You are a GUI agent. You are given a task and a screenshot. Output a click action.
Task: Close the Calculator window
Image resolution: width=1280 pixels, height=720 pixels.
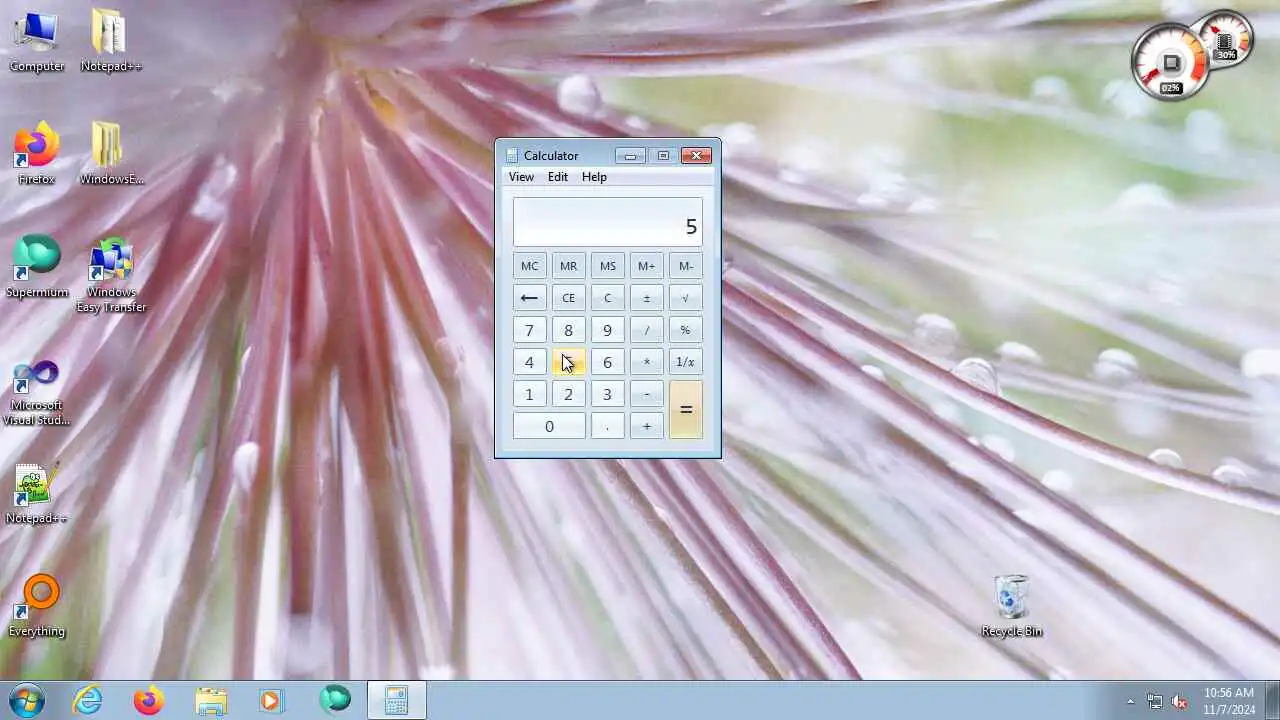click(696, 155)
